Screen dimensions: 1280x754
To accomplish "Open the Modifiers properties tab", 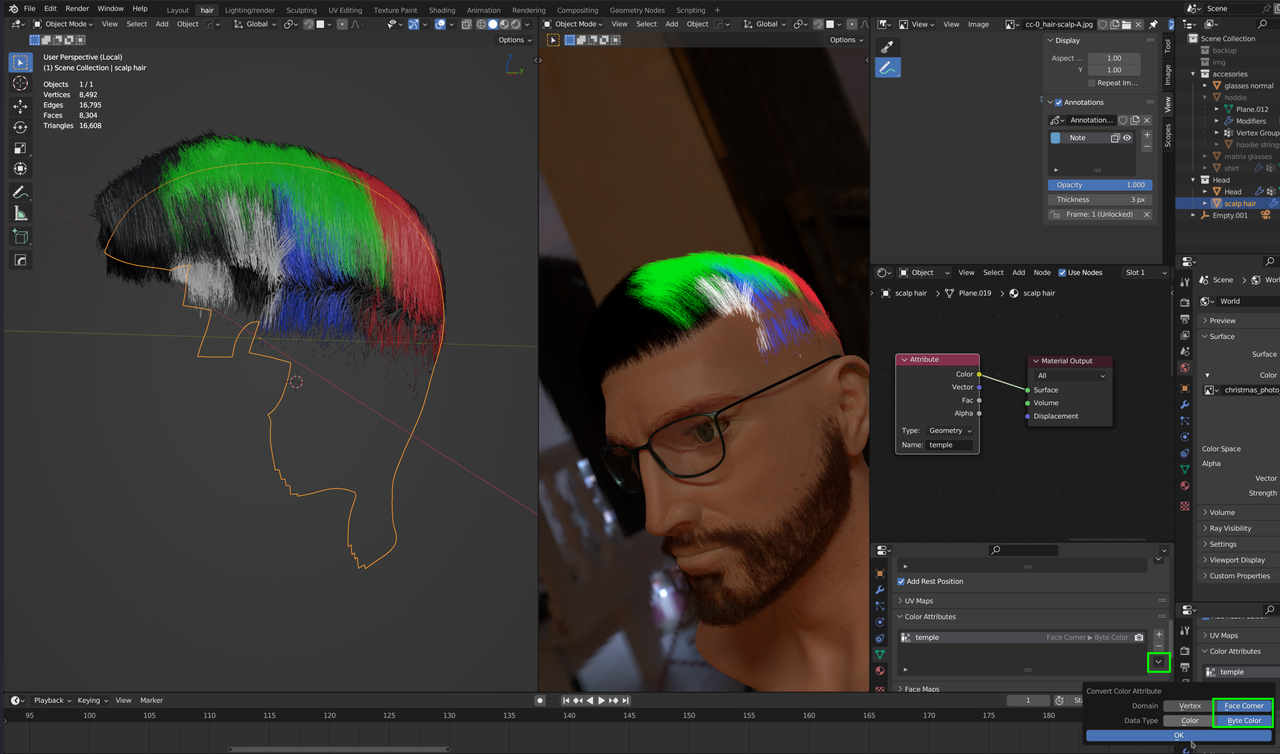I will click(x=880, y=590).
